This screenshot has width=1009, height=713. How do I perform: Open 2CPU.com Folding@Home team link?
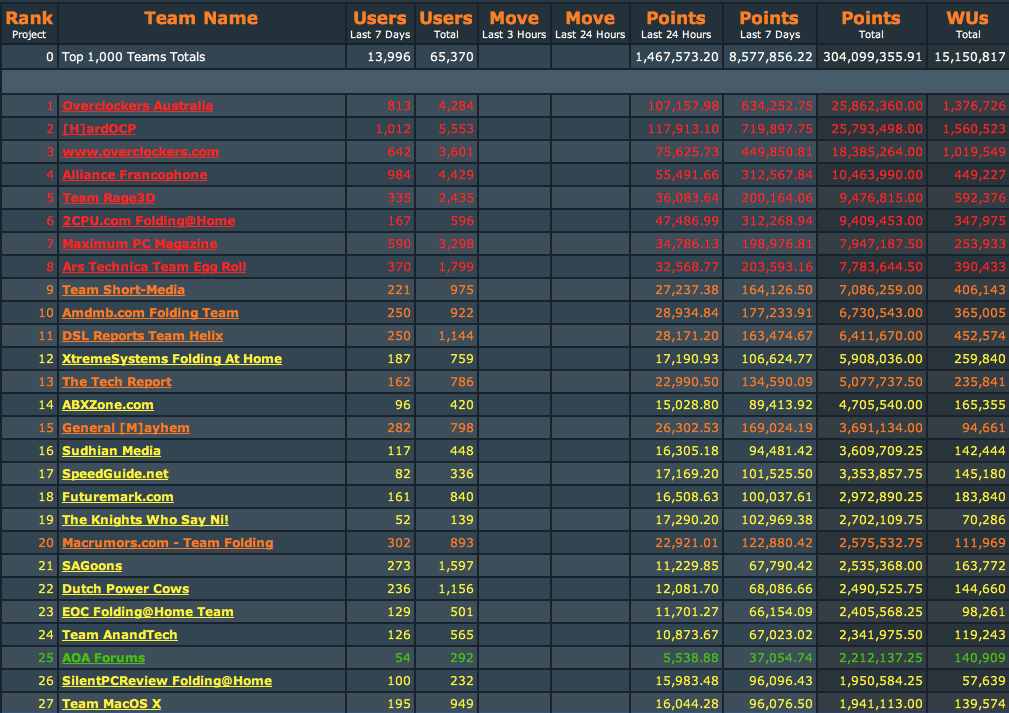pyautogui.click(x=149, y=221)
